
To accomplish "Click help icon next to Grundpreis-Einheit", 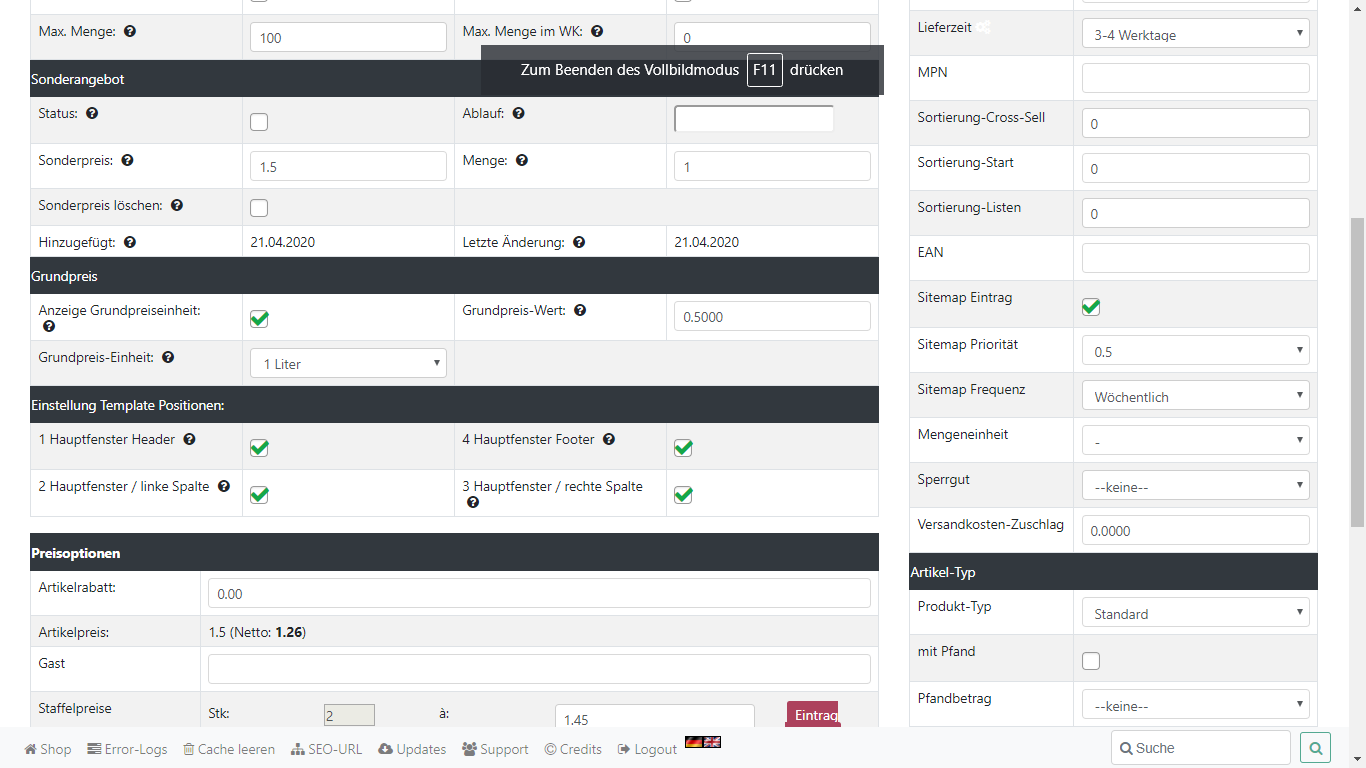I will tap(168, 357).
